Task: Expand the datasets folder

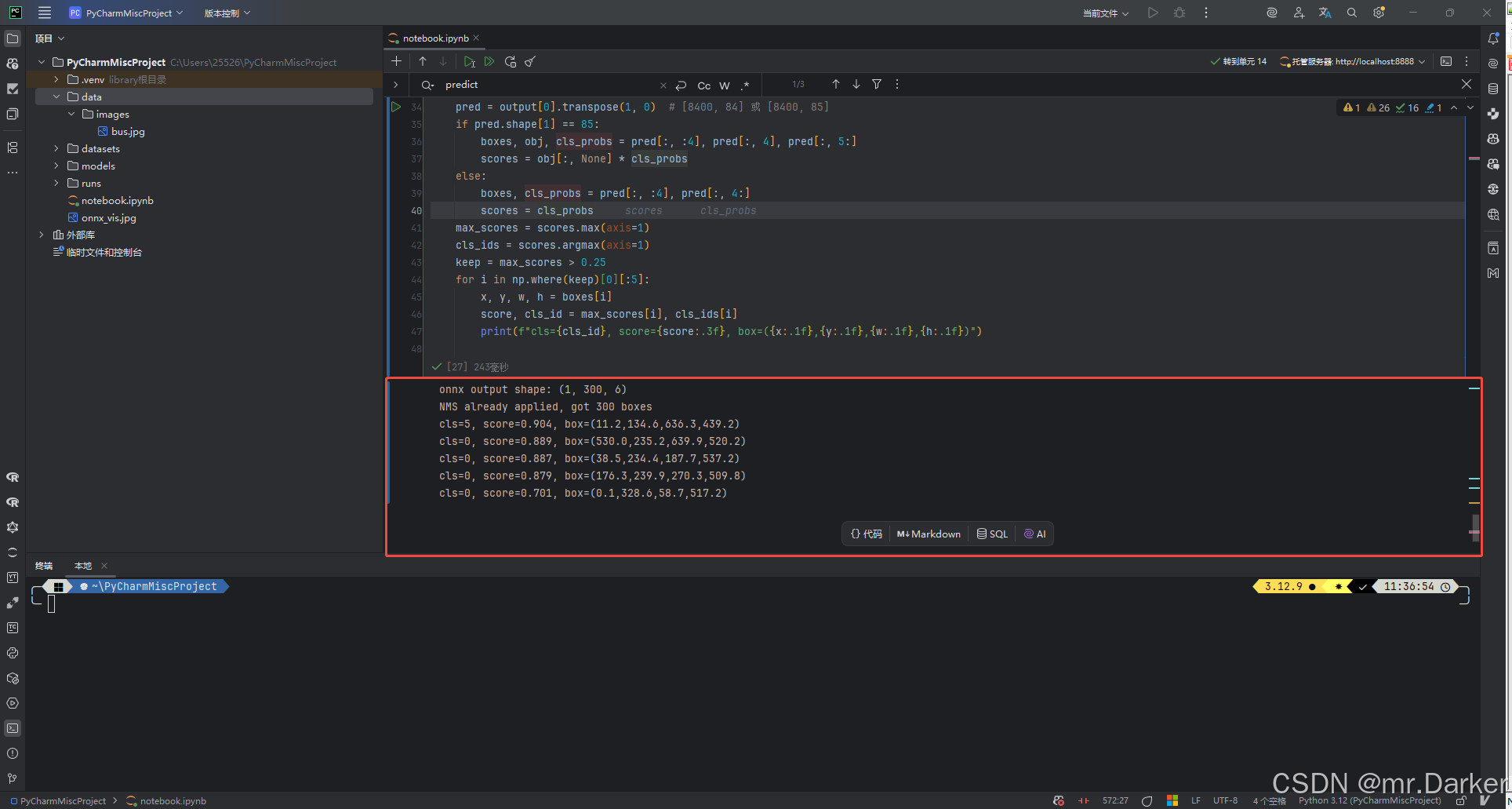Action: tap(56, 148)
